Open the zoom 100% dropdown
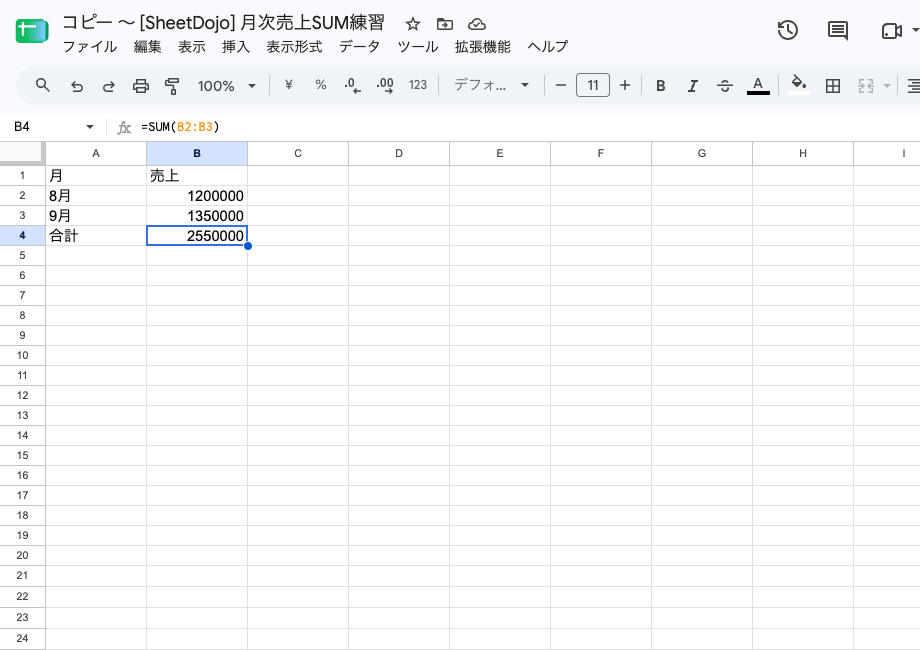This screenshot has width=920, height=650. pos(226,86)
